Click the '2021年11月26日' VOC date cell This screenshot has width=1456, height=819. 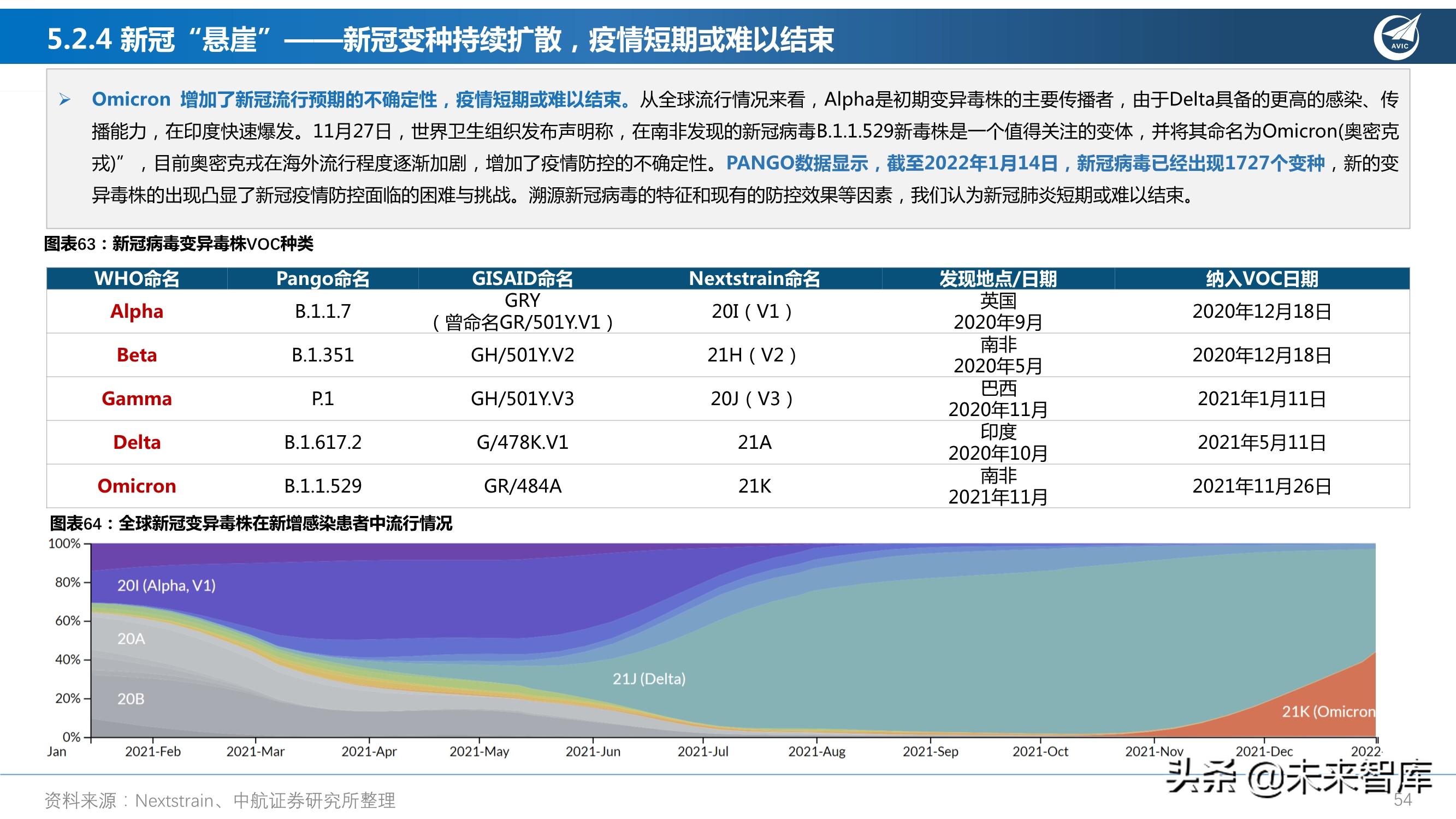[x=1262, y=485]
